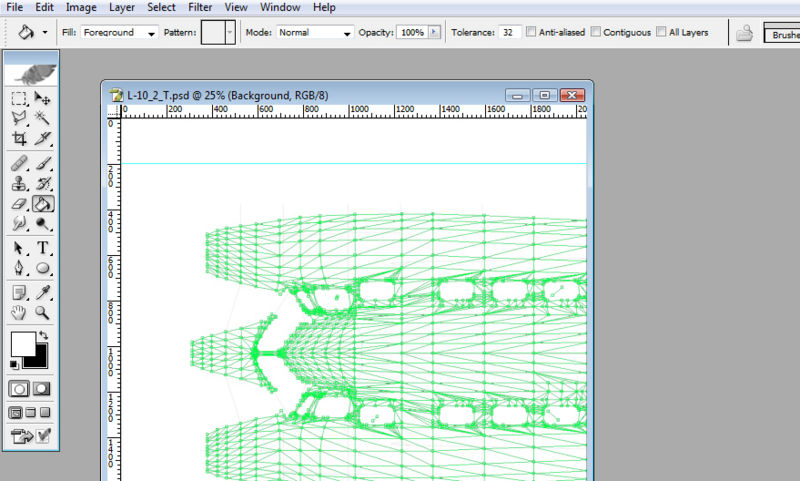This screenshot has height=481, width=800.
Task: Open the Filter menu
Action: pos(200,7)
